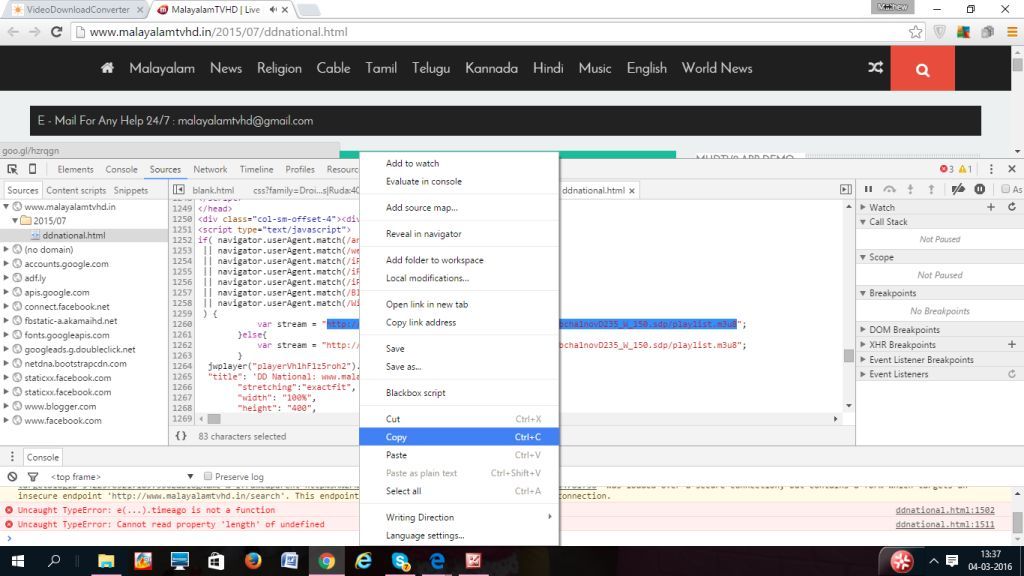The width and height of the screenshot is (1024, 576).
Task: Toggle pause on exceptions button
Action: pos(980,189)
